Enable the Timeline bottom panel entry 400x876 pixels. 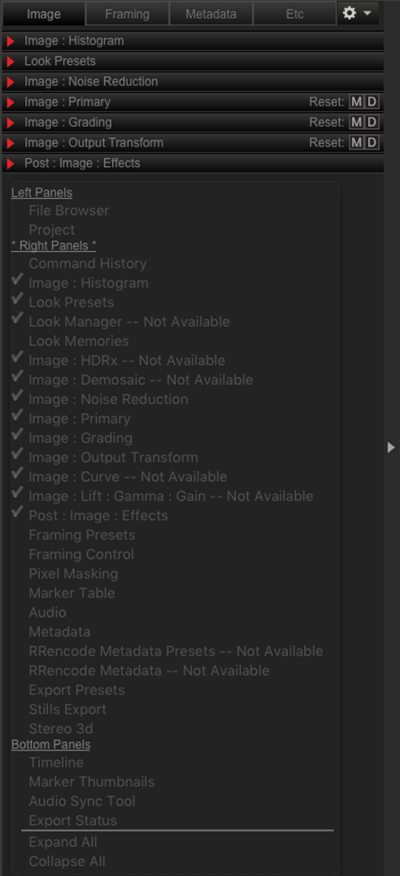(x=56, y=763)
